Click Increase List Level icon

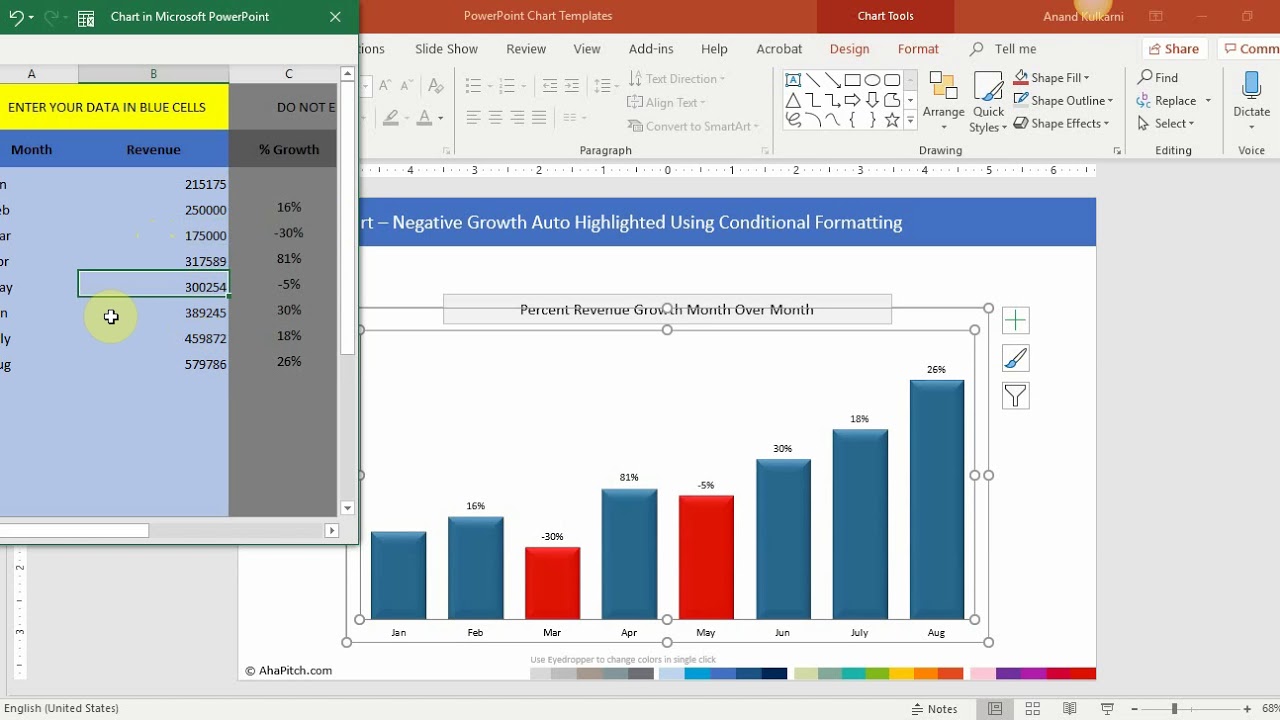pos(571,86)
